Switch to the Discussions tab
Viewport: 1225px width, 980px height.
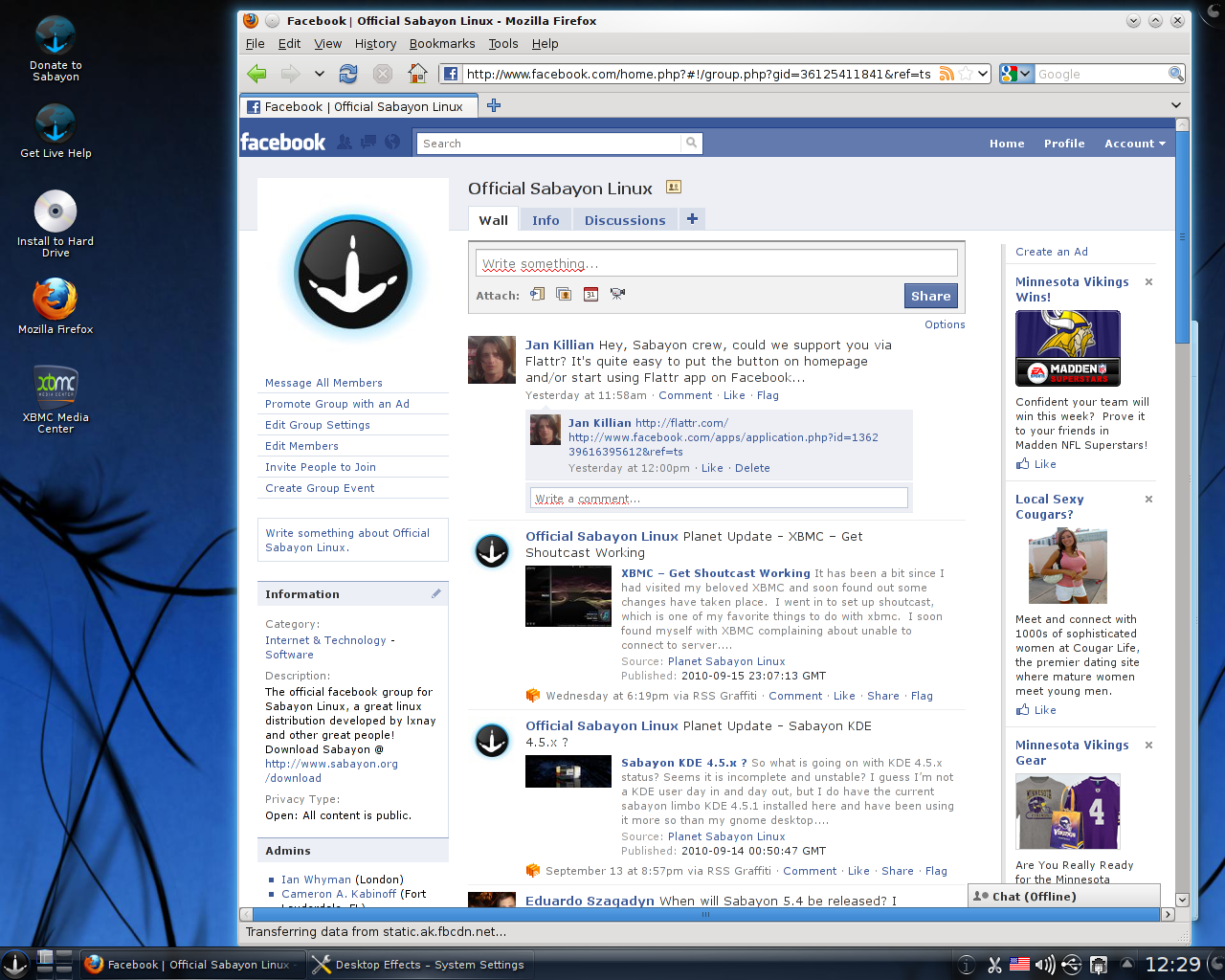(625, 220)
